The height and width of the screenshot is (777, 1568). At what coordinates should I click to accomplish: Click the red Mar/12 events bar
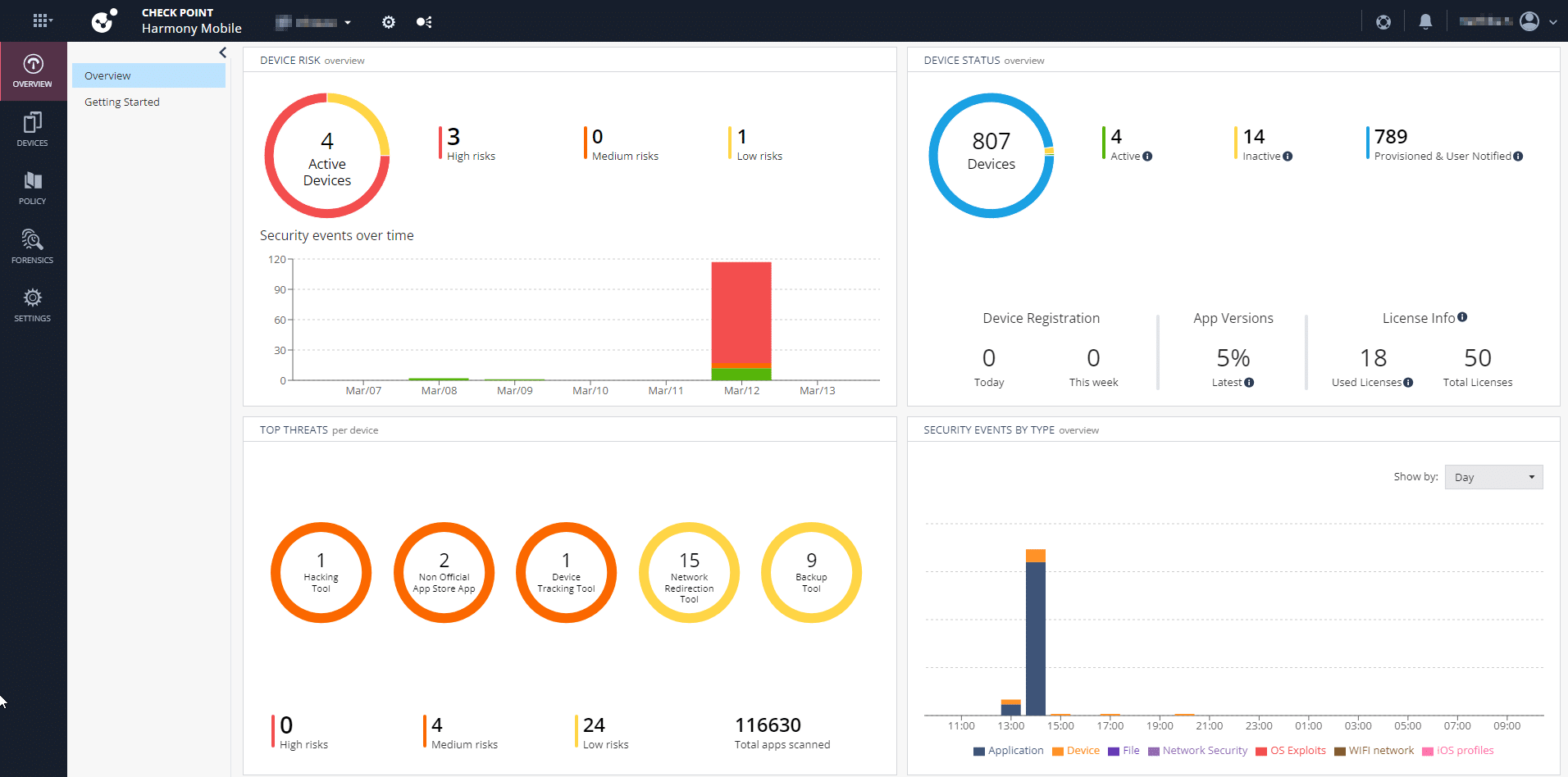coord(741,312)
